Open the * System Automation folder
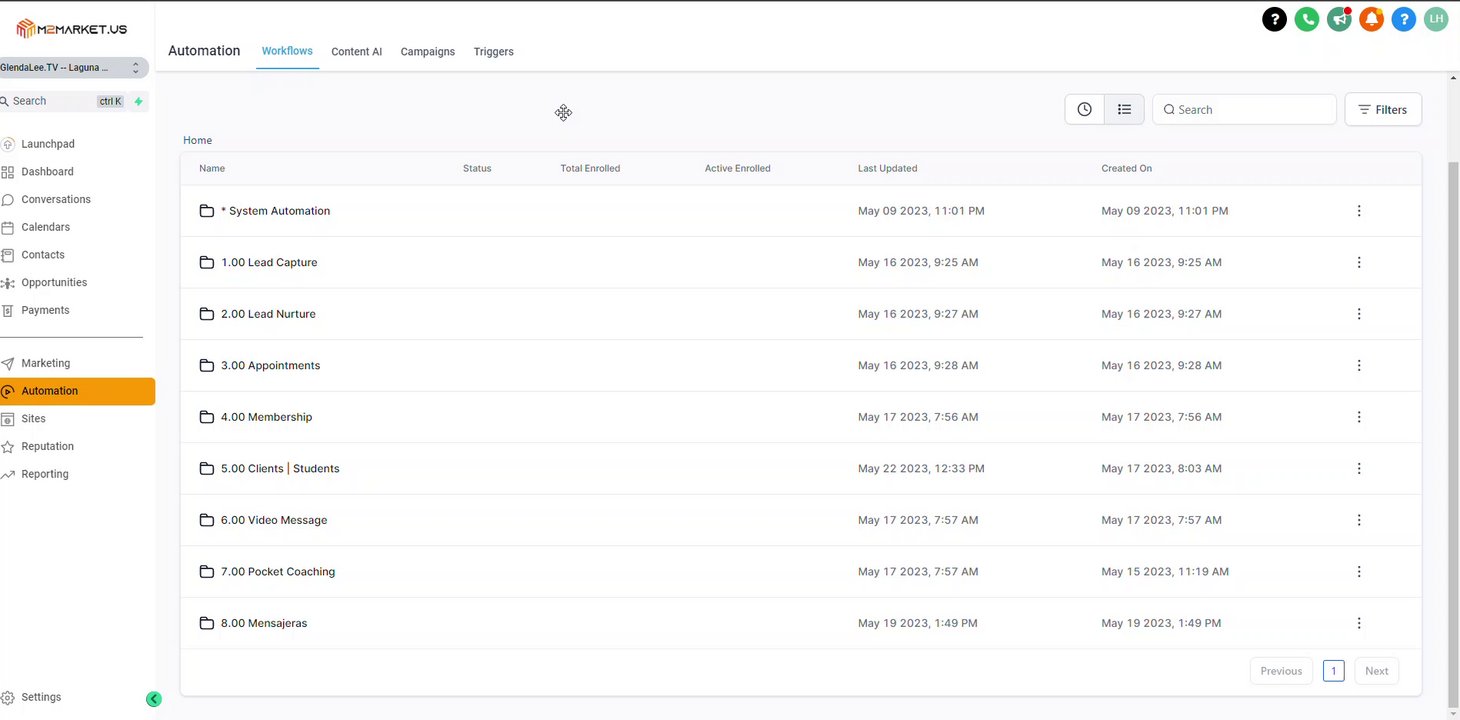This screenshot has width=1460, height=720. click(275, 211)
